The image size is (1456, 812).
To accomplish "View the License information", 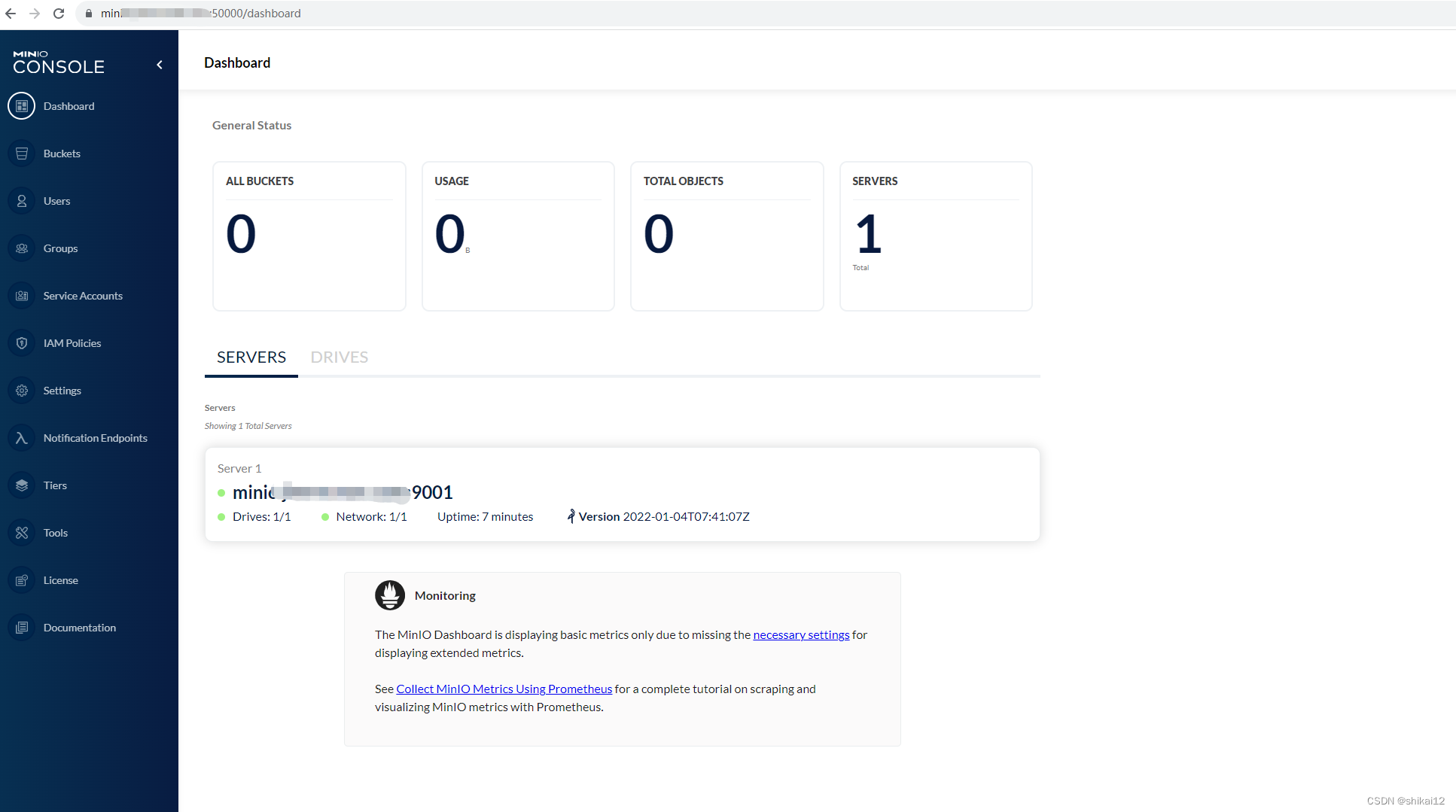I will pyautogui.click(x=60, y=579).
